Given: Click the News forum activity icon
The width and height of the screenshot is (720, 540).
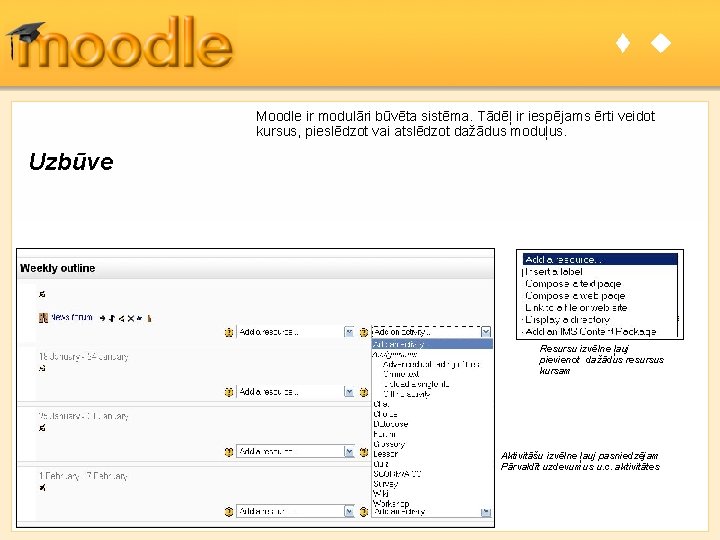Looking at the screenshot, I should point(43,318).
